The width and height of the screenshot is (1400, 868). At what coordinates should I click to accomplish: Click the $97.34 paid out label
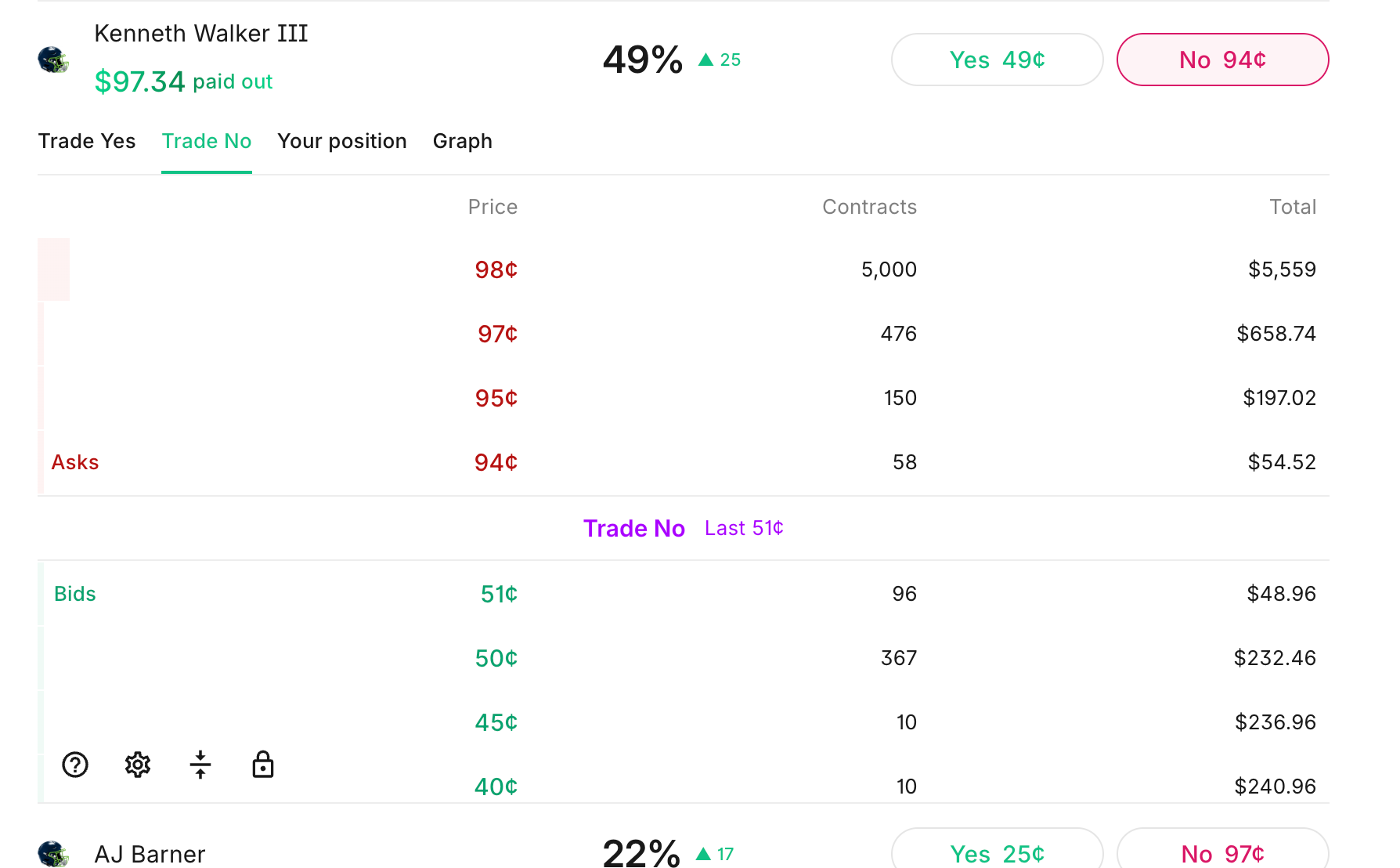pos(183,81)
